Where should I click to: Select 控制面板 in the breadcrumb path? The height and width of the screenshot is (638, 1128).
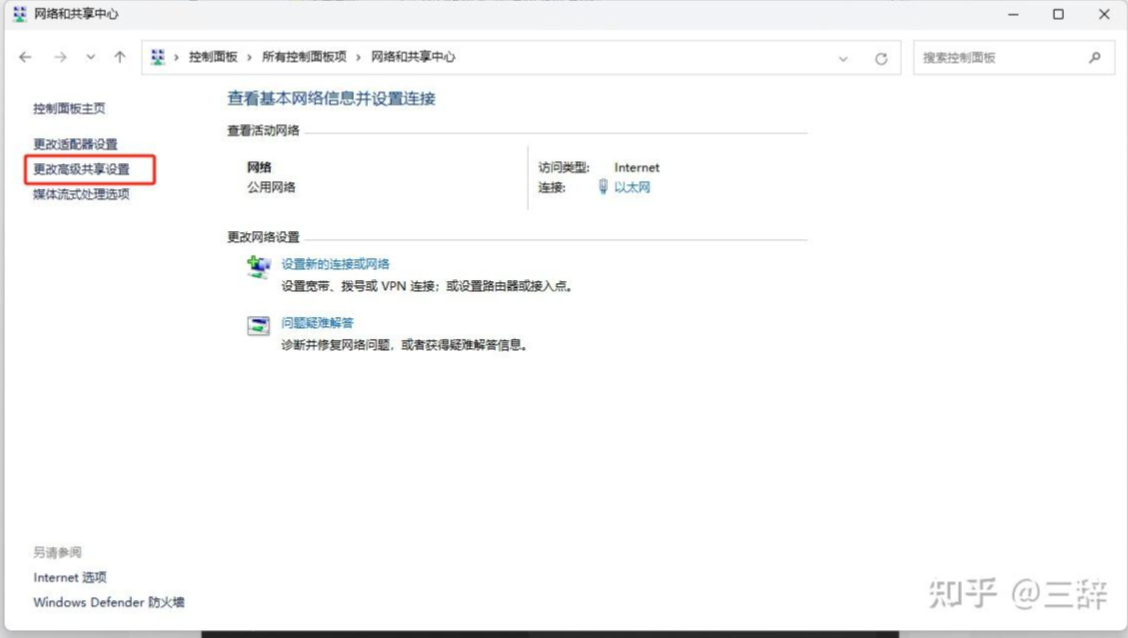tap(213, 58)
